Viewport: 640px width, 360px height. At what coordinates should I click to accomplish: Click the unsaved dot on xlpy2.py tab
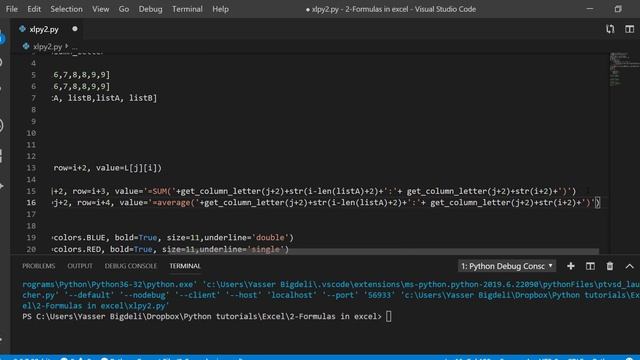coord(75,29)
